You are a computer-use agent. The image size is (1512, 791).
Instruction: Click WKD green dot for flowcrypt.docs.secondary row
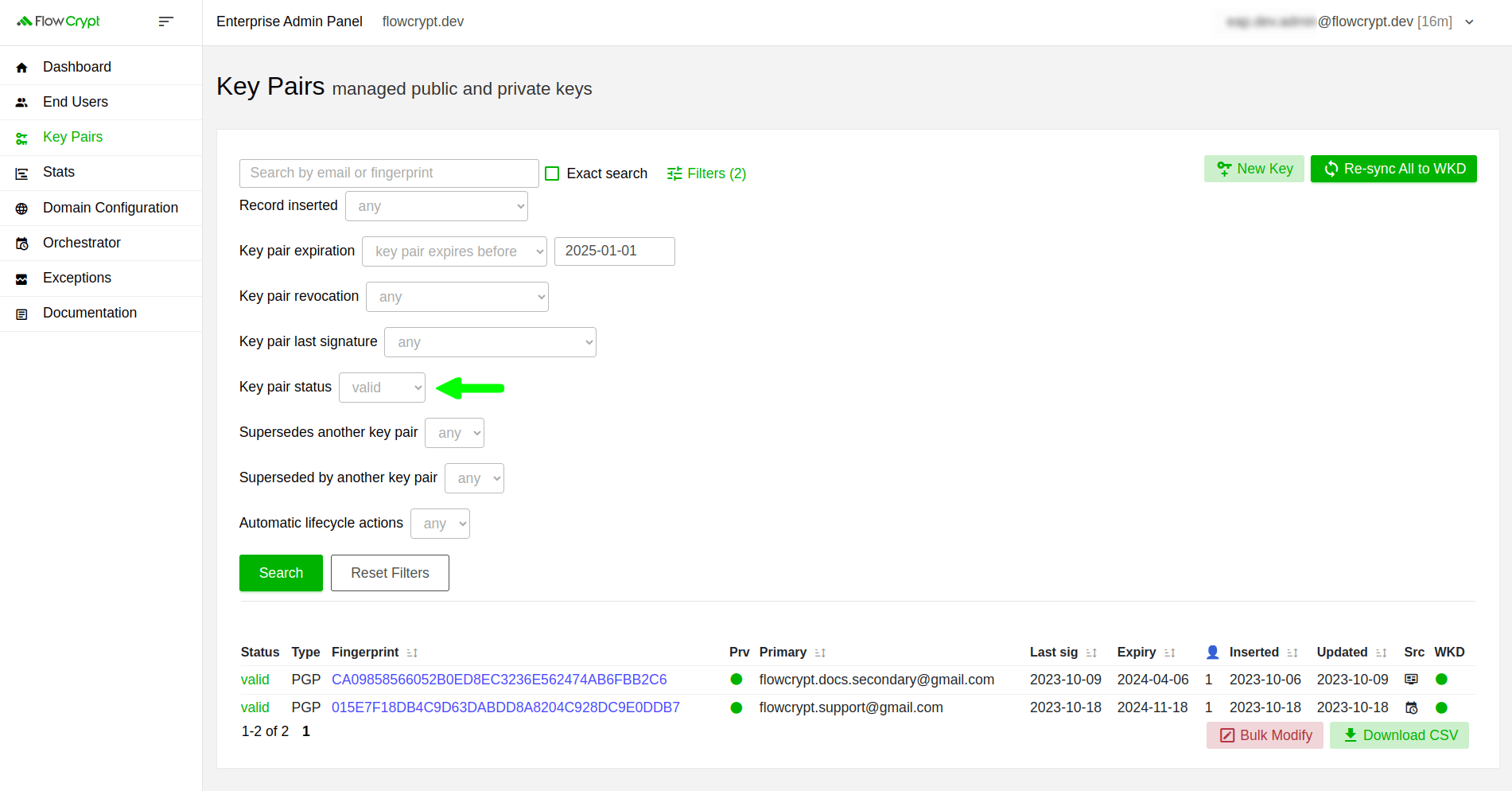(x=1441, y=680)
